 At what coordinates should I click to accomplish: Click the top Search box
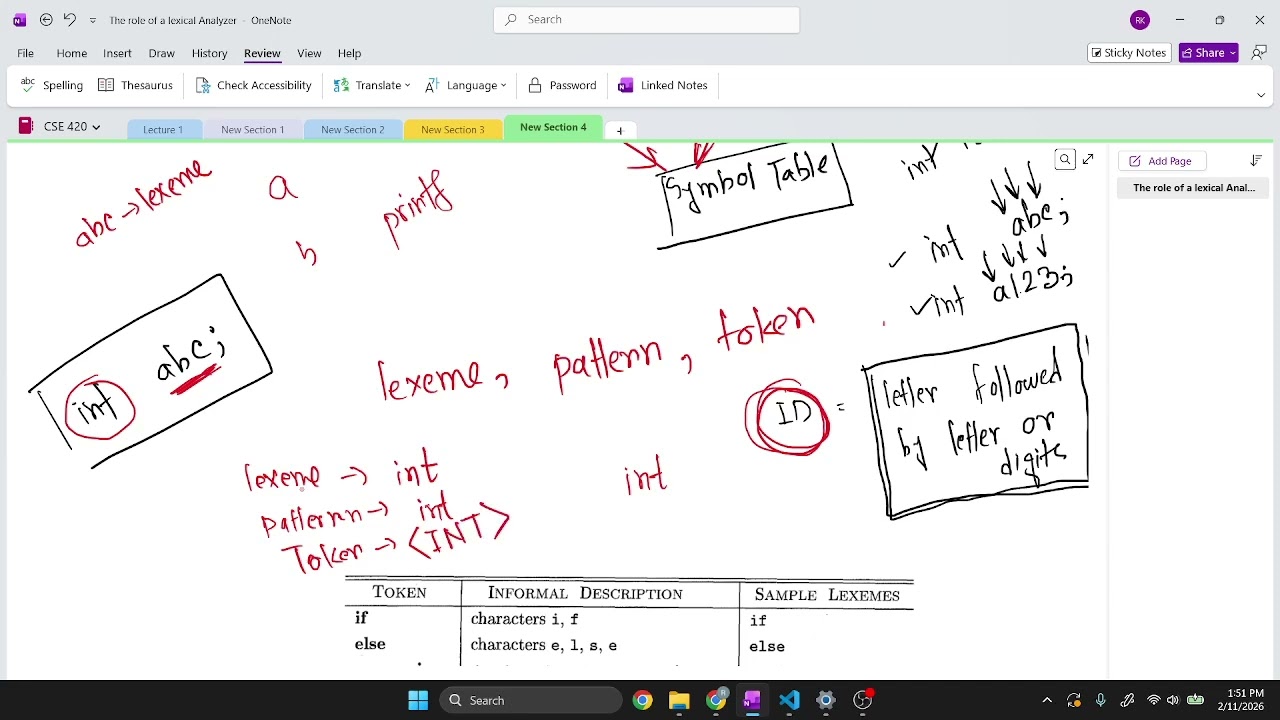(x=646, y=19)
